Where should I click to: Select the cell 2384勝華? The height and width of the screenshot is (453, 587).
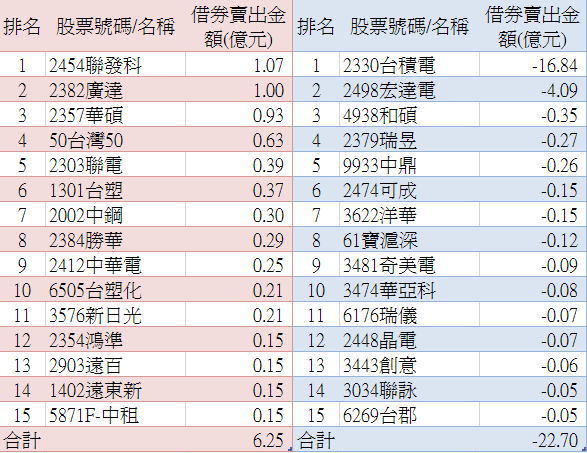coord(115,240)
